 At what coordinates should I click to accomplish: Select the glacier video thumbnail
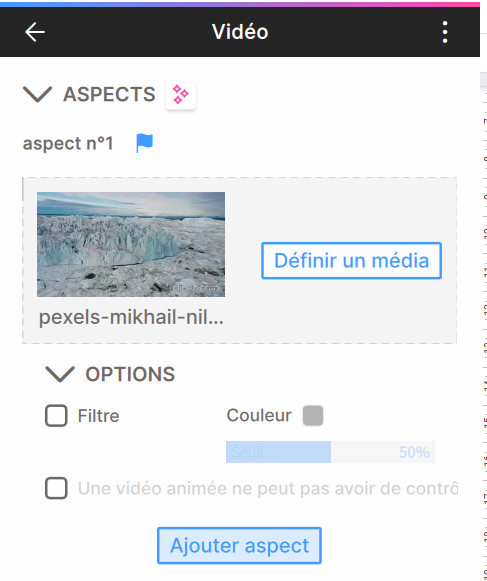point(131,244)
